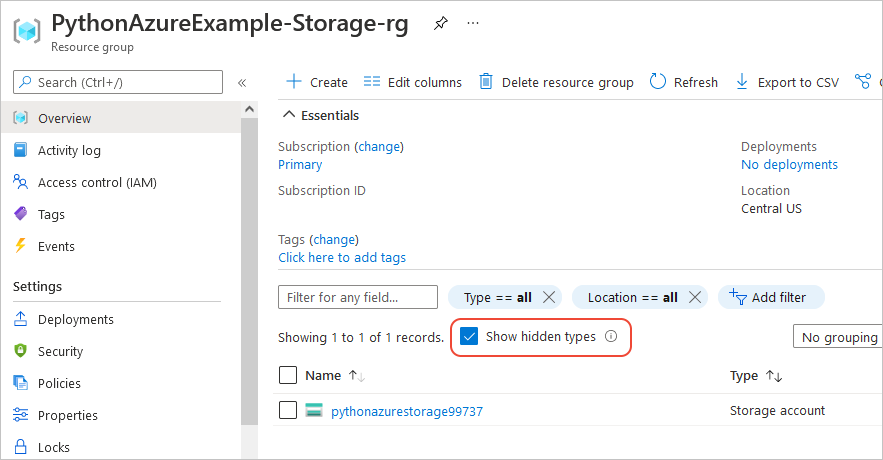
Task: Collapse the sidebar with double chevron
Action: (242, 83)
